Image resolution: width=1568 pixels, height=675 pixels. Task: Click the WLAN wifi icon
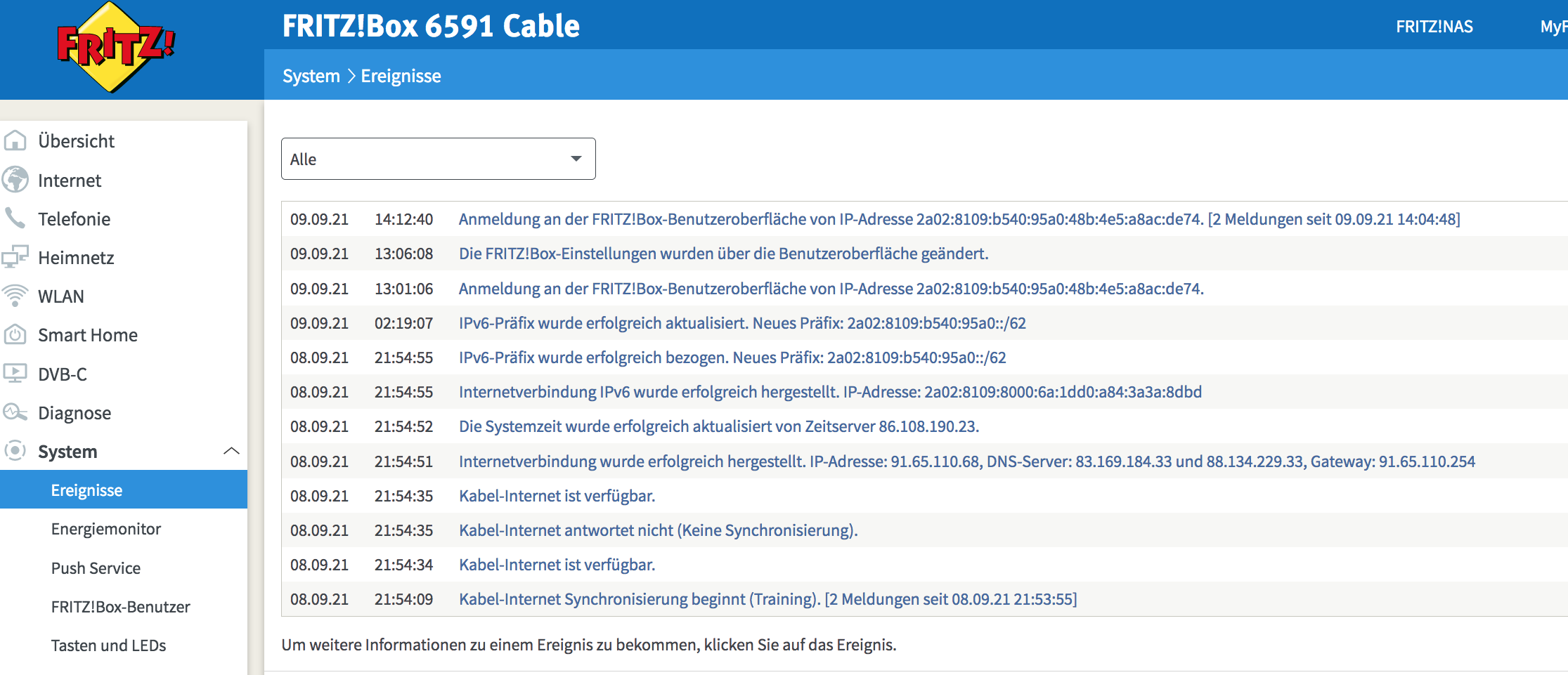point(15,296)
